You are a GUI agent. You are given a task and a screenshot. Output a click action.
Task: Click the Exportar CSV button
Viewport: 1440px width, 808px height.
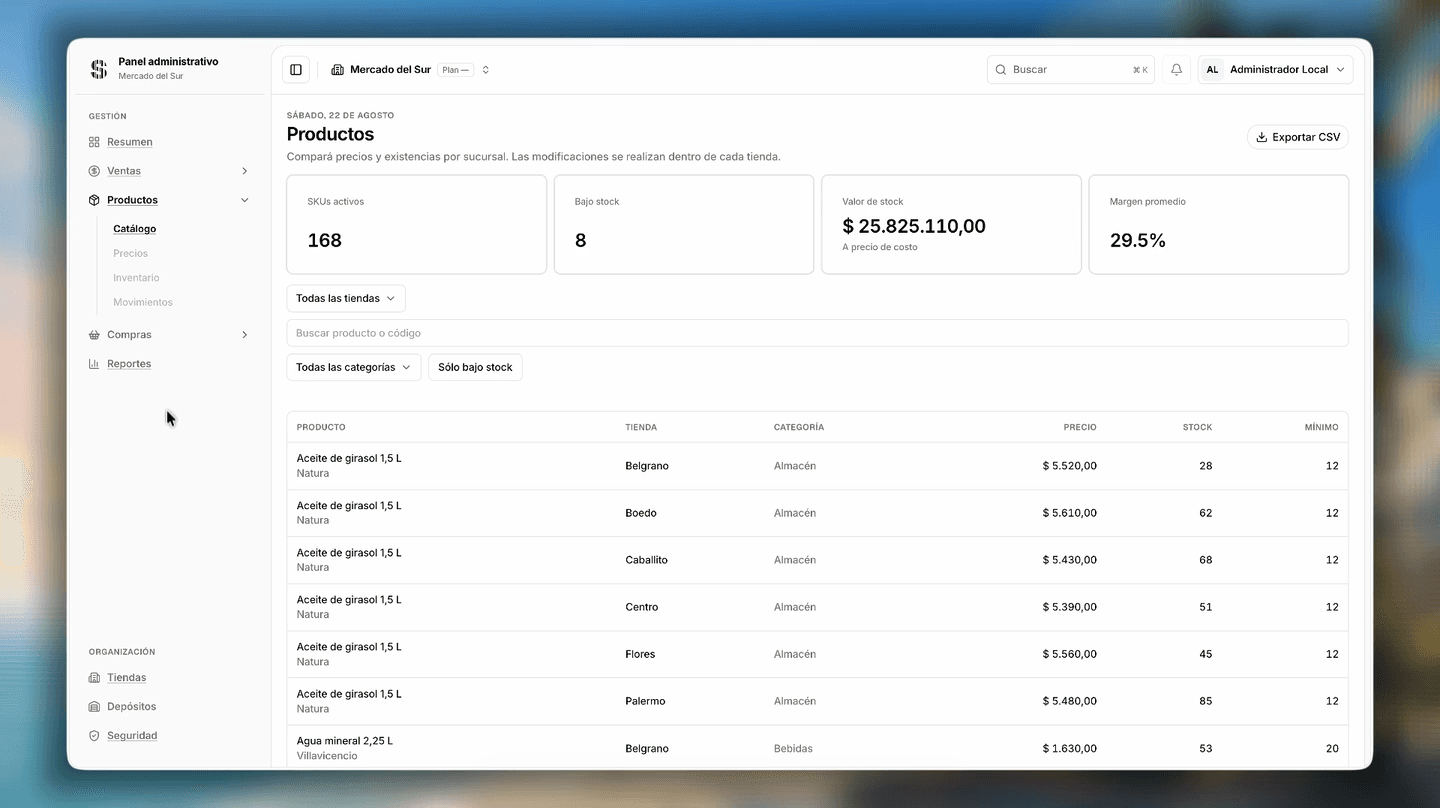pyautogui.click(x=1298, y=137)
